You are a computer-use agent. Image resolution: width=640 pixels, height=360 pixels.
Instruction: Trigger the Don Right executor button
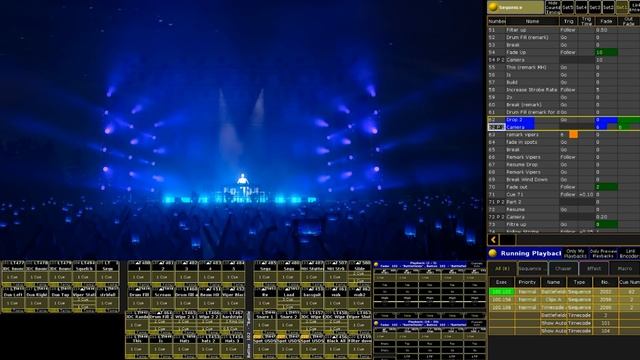click(x=37, y=300)
